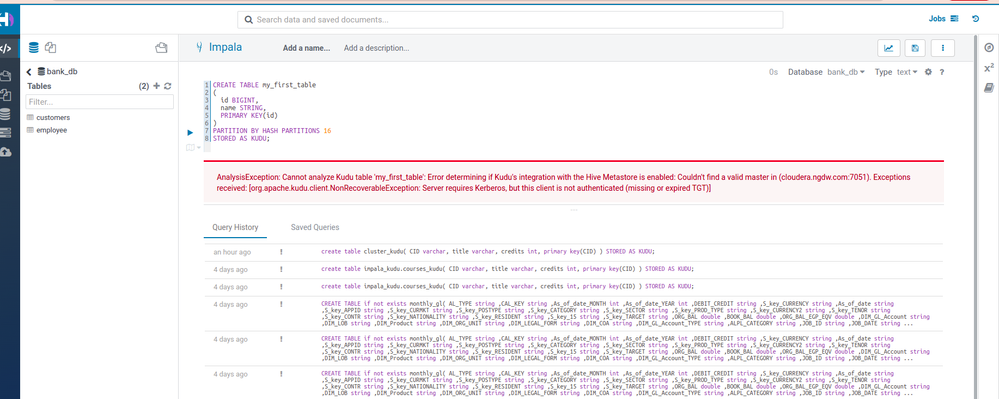
Task: Open the Tables icon in the dark sidebar
Action: 6,114
